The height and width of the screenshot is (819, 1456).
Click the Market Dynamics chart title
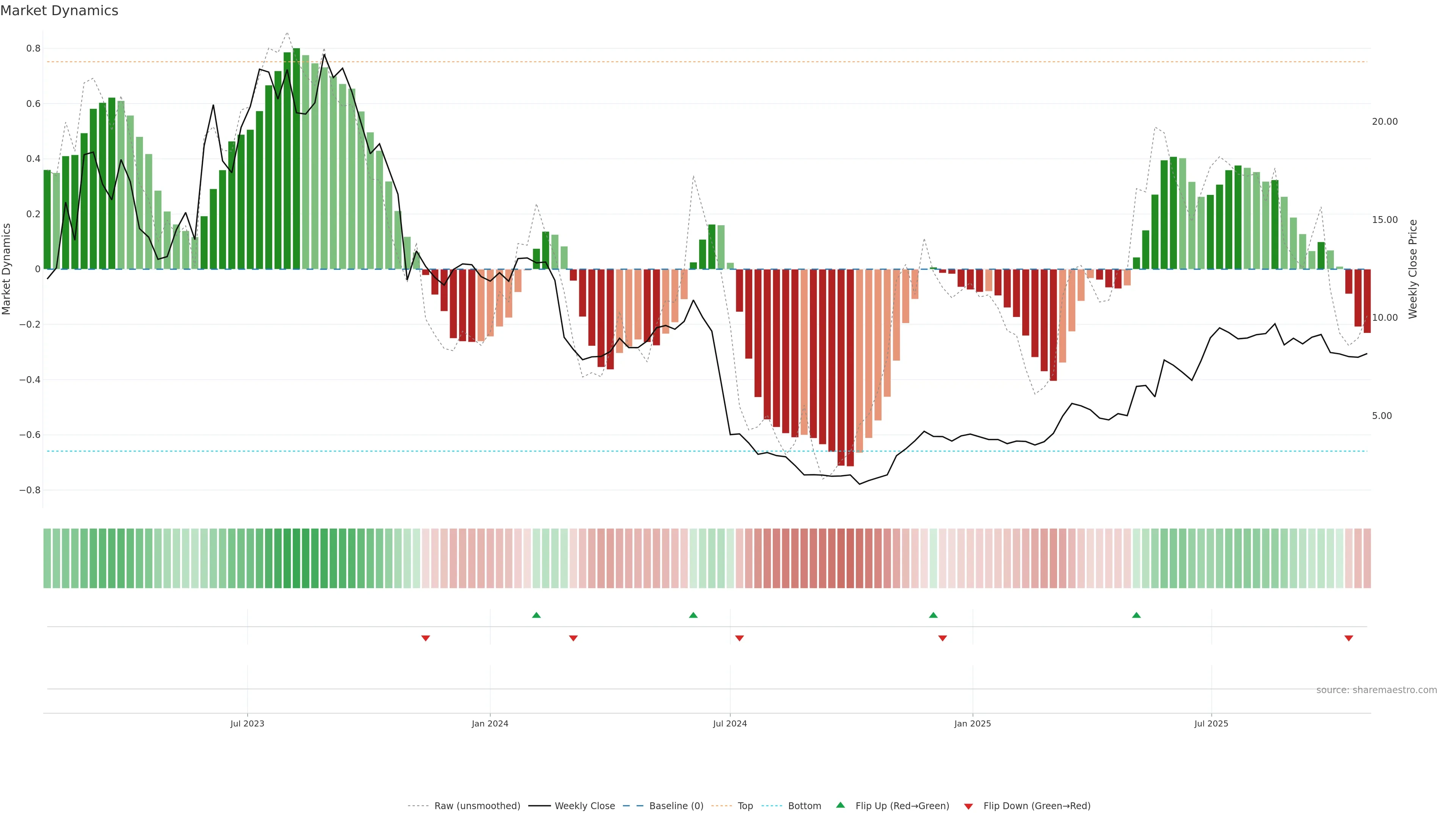click(x=60, y=11)
